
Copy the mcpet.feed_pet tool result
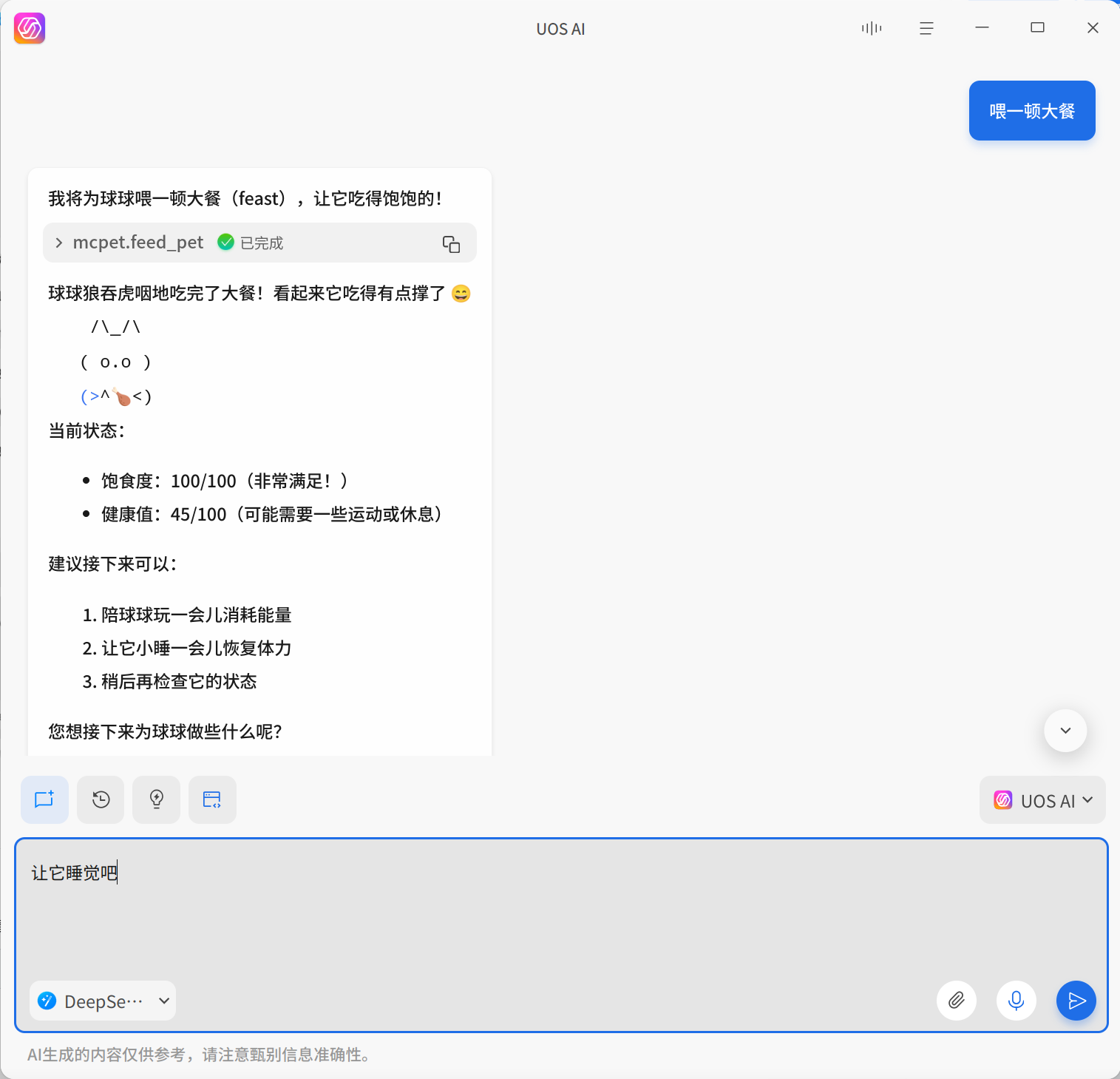(x=451, y=243)
